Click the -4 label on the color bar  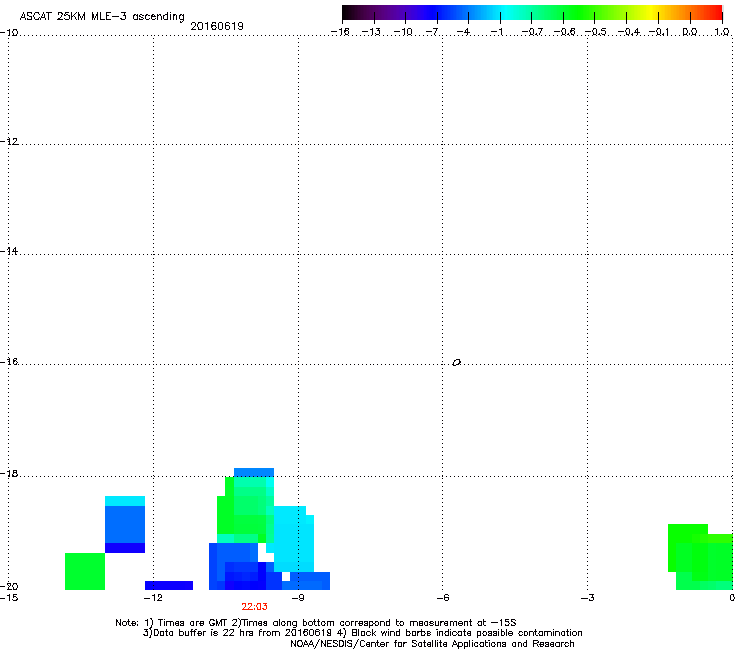(464, 32)
